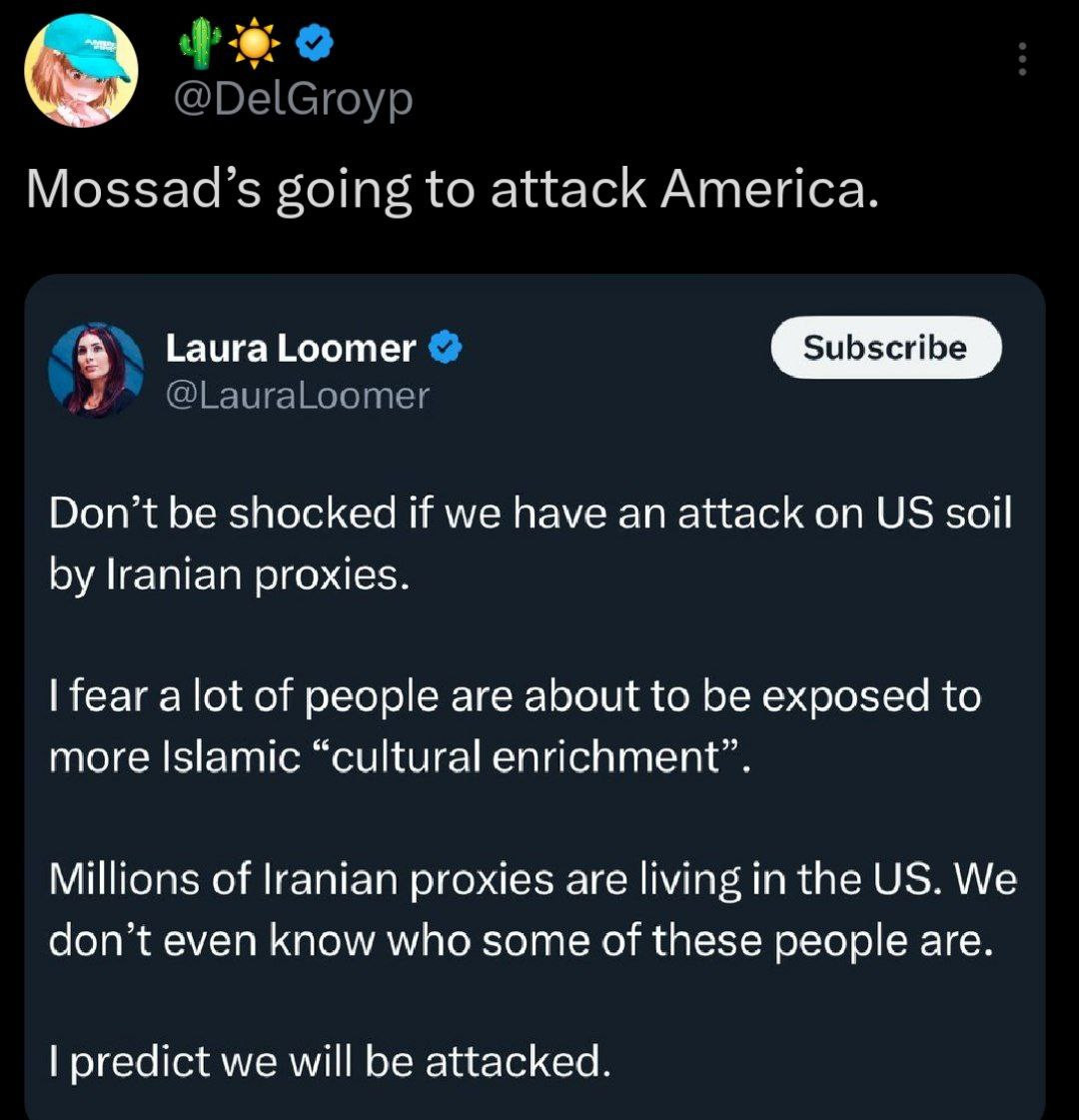Screen dimensions: 1079x1120
Task: Click the line starting "Millions of Iranian proxies"
Action: 533,879
